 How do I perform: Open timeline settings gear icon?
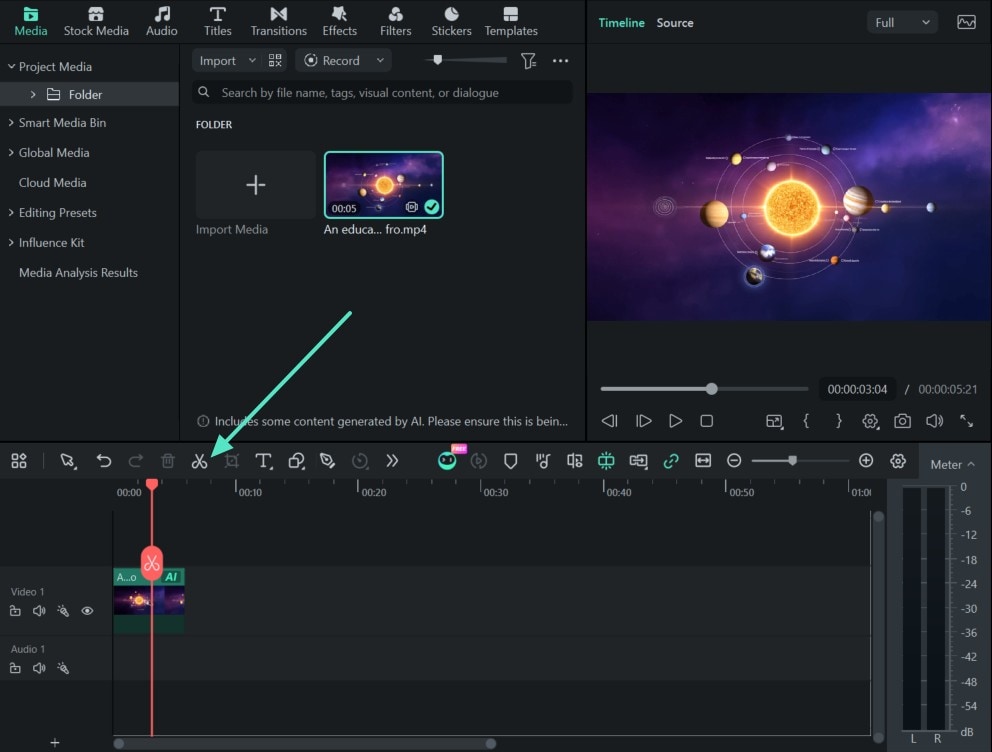pyautogui.click(x=898, y=461)
